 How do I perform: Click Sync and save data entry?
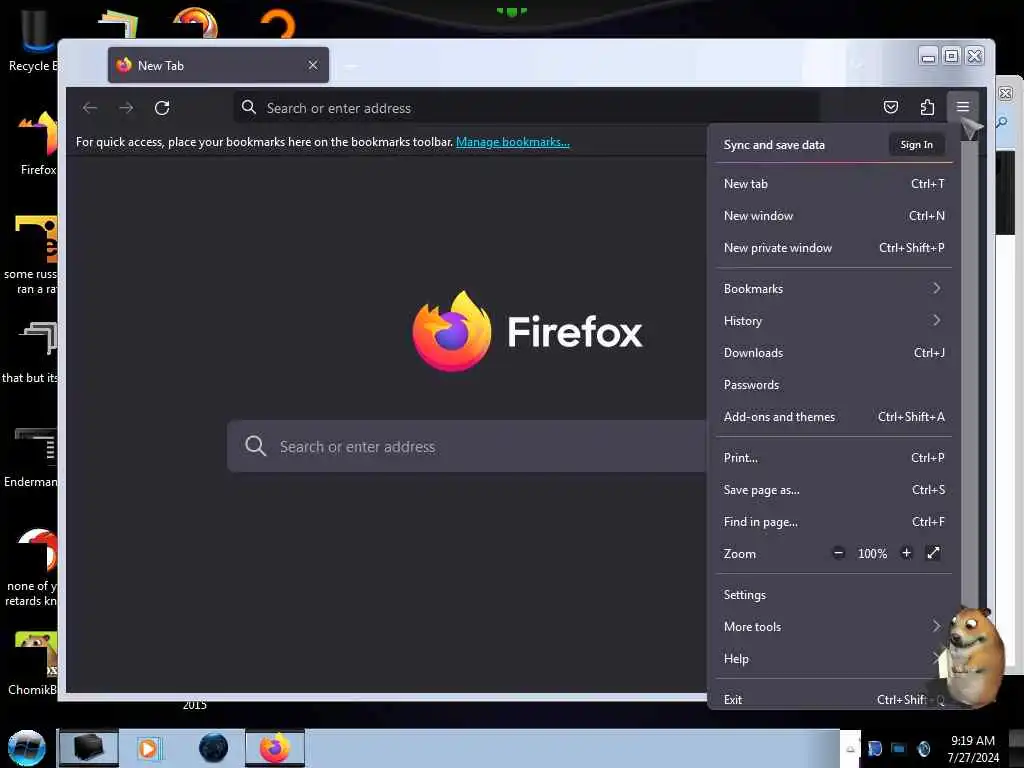coord(774,144)
